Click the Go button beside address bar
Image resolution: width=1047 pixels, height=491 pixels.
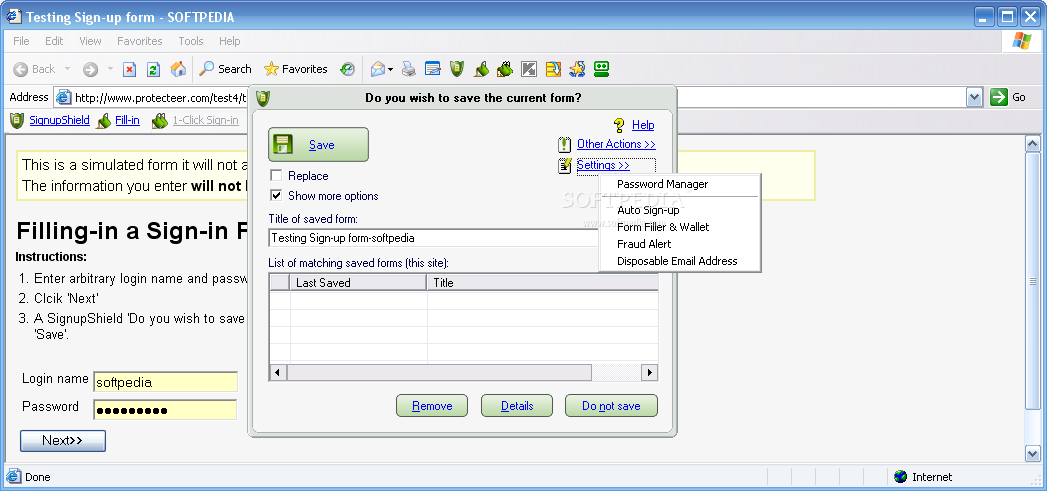(x=1008, y=98)
